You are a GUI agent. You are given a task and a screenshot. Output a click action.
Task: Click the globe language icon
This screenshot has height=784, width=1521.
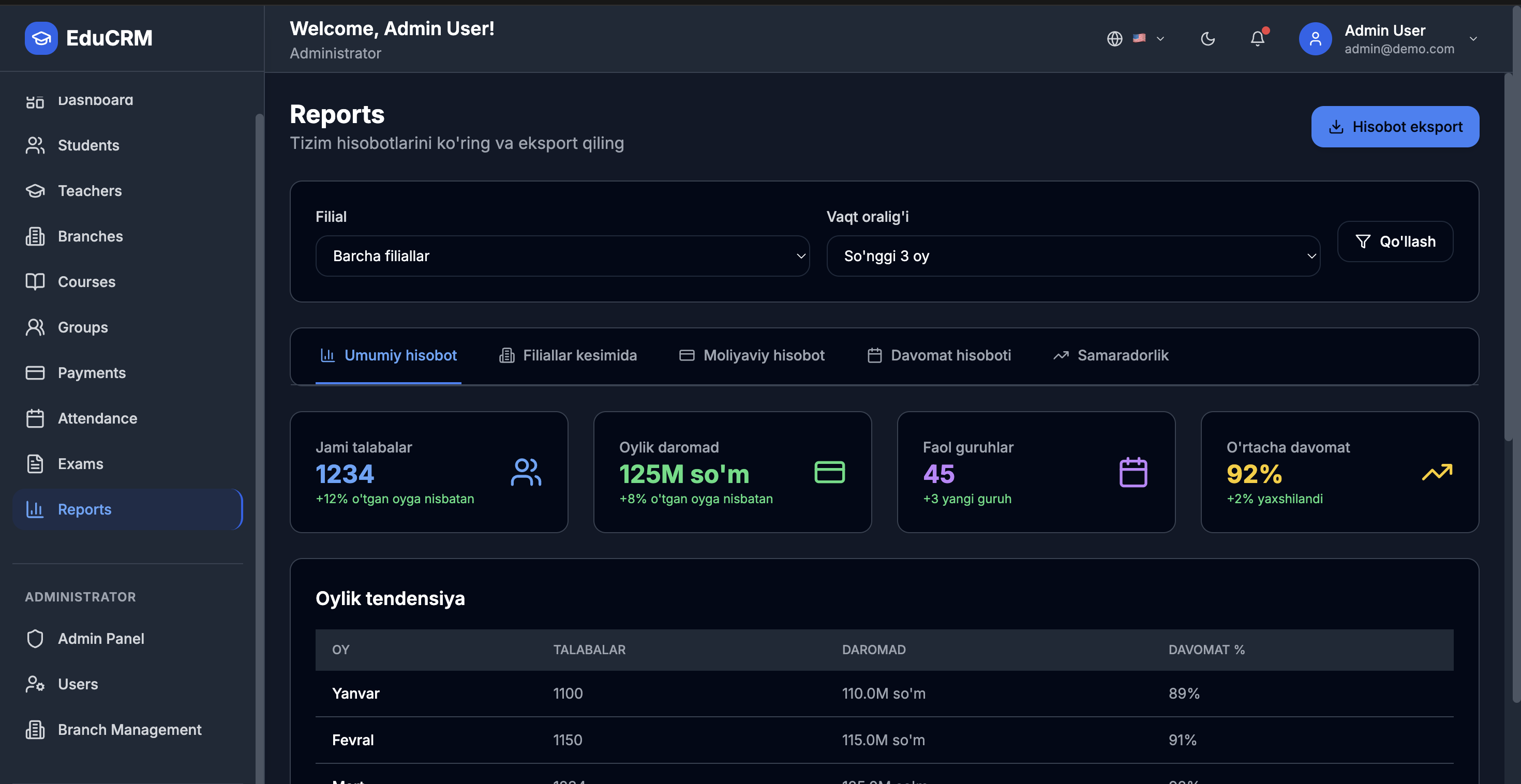[1114, 39]
